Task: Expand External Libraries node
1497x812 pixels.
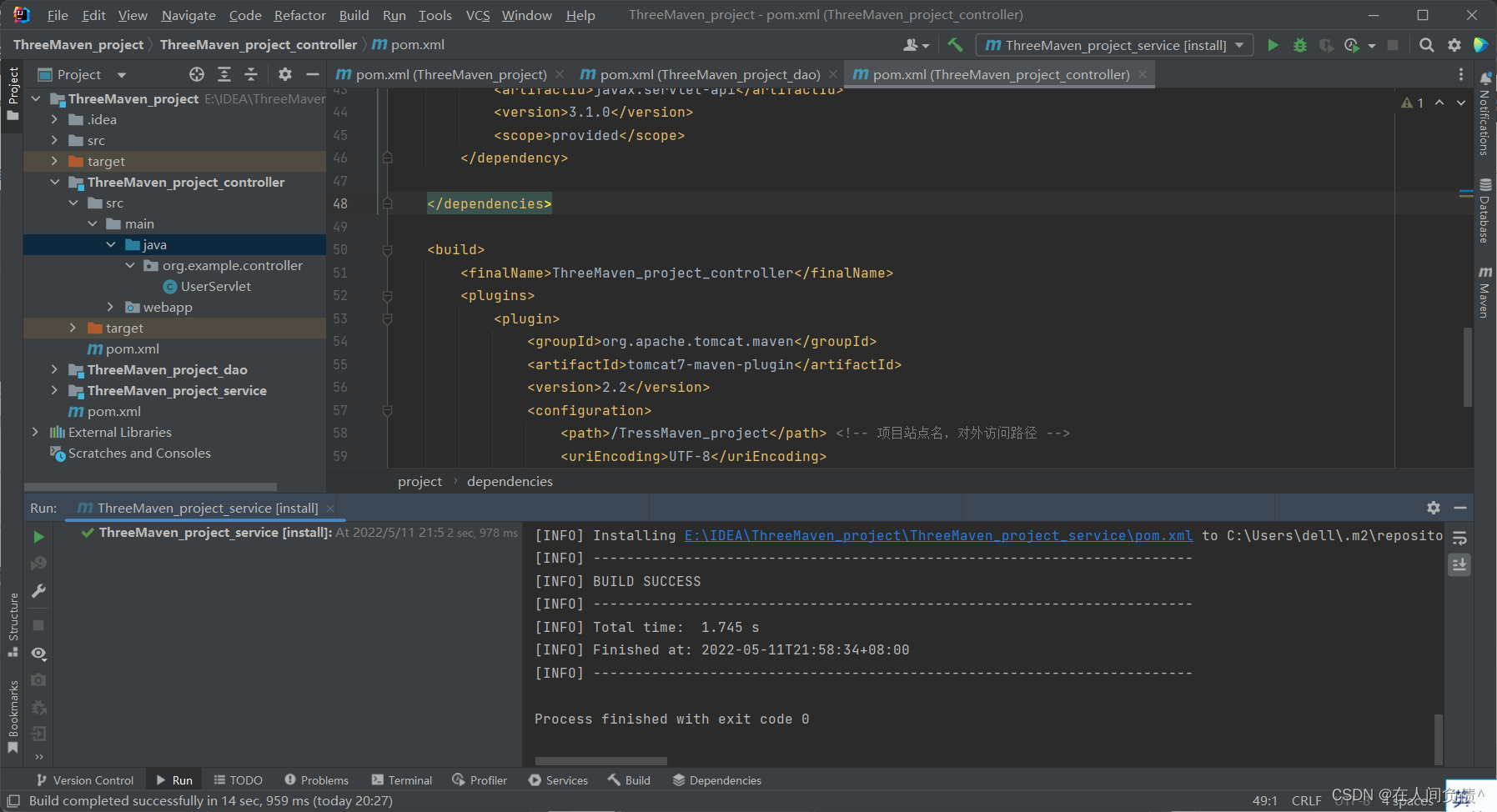Action: pos(36,432)
